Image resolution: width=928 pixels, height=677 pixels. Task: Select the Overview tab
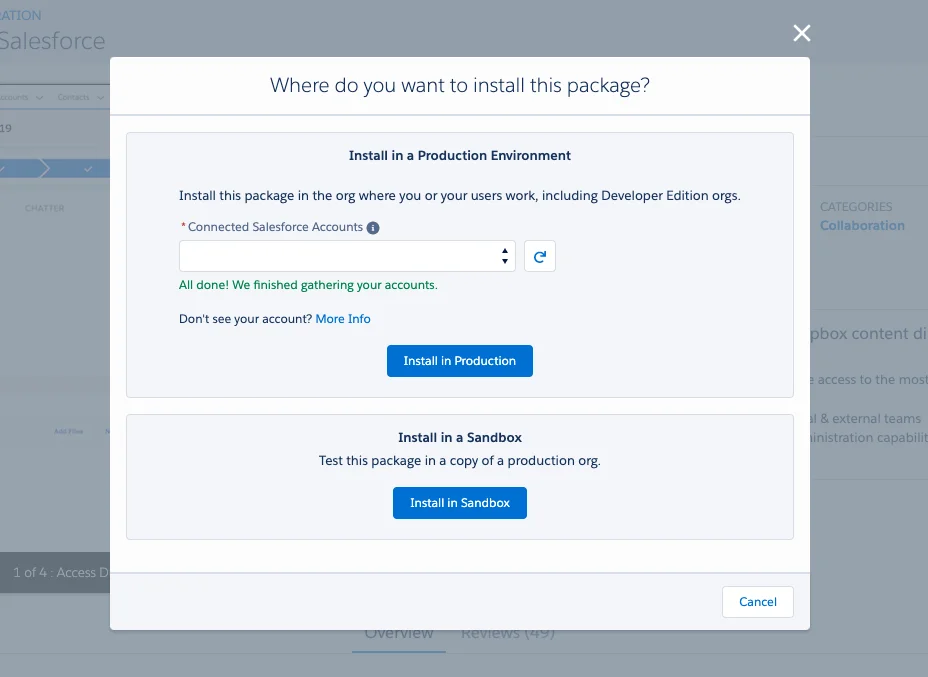click(x=398, y=632)
